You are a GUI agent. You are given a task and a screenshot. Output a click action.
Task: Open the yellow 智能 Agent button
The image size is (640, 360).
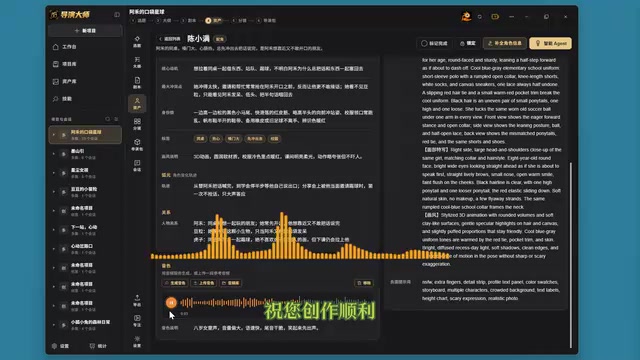(x=550, y=43)
